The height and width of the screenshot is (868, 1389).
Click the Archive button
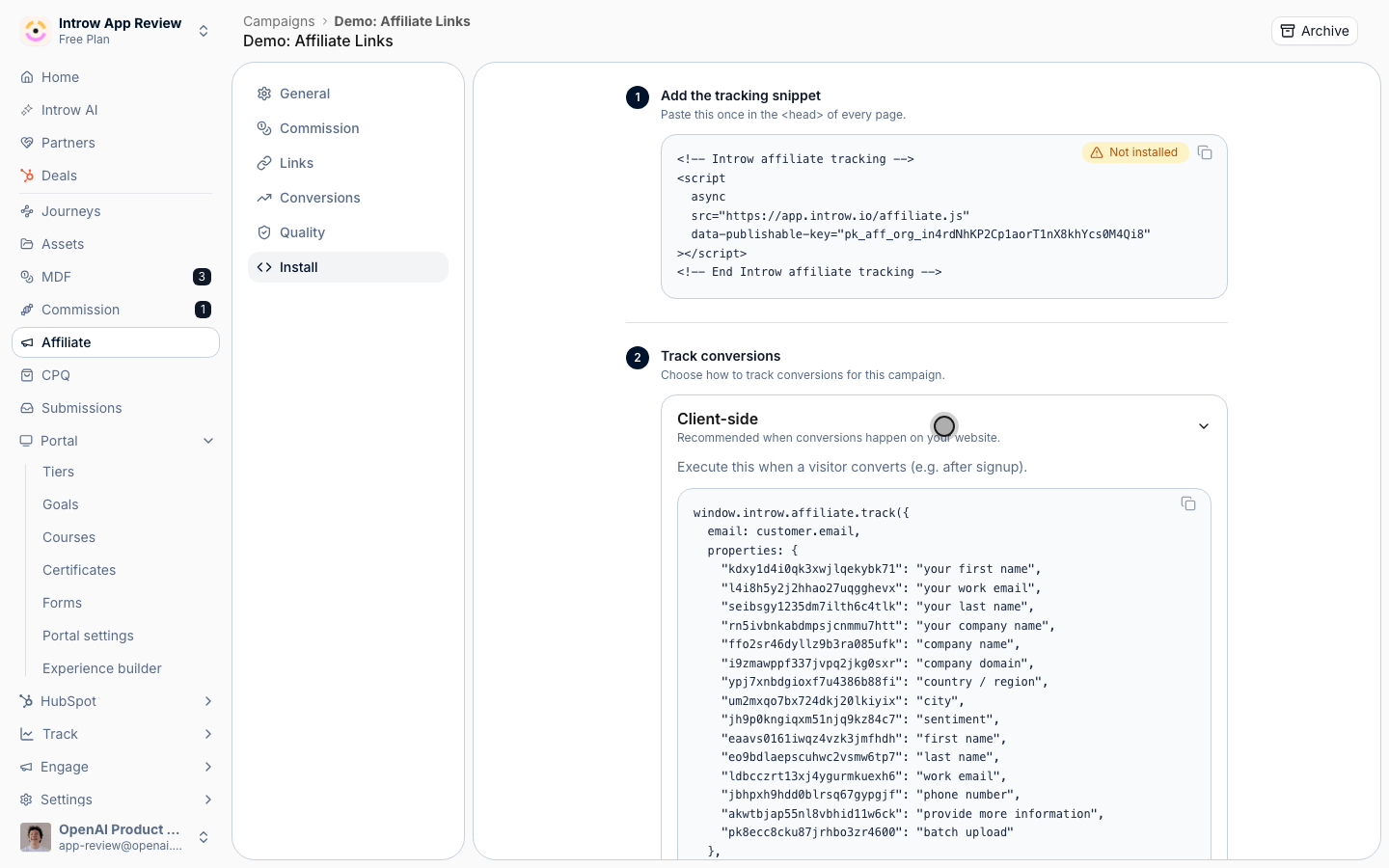(x=1315, y=31)
